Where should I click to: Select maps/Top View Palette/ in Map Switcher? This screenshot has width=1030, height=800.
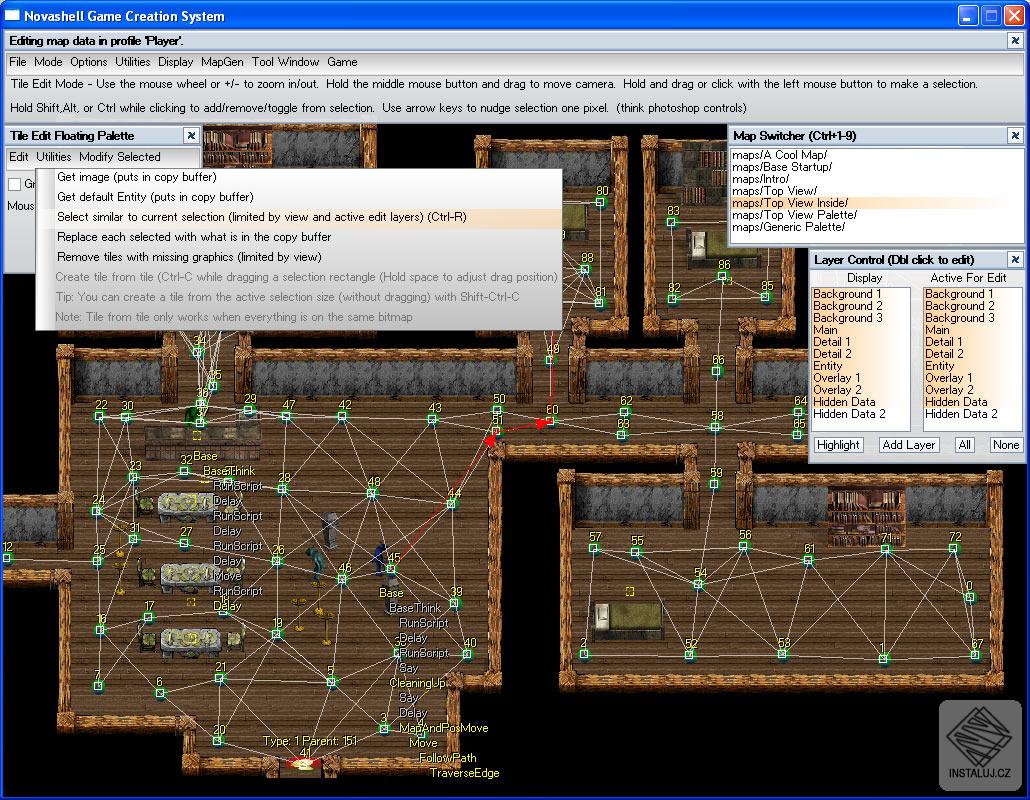(876, 215)
